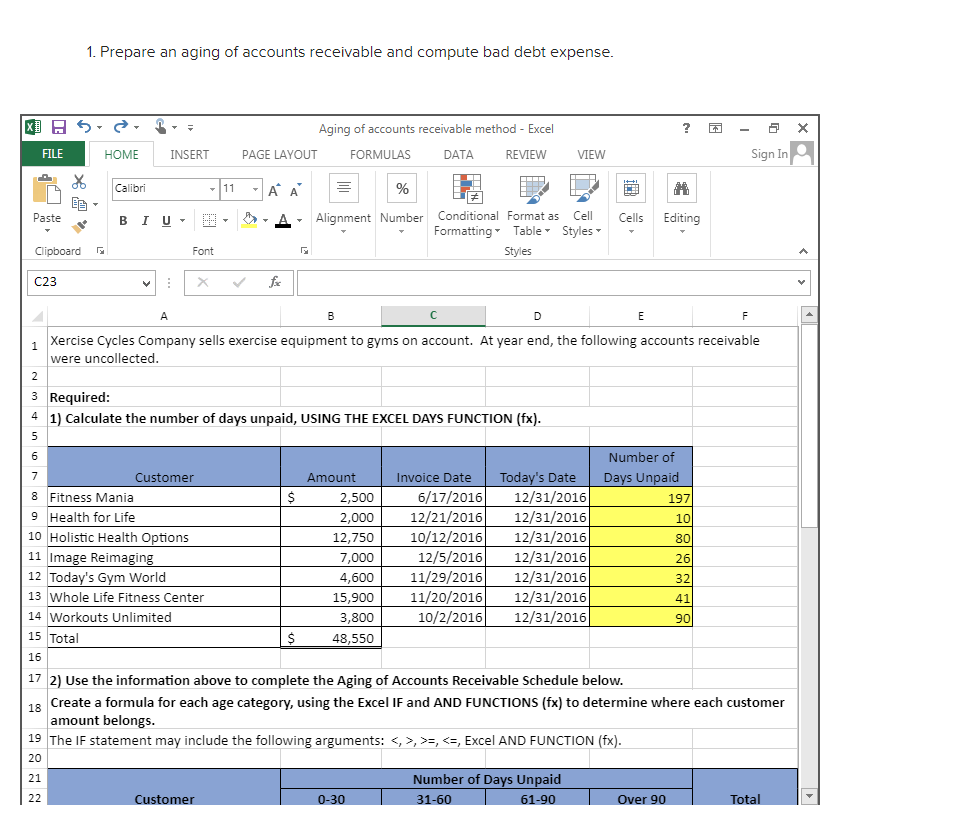Open the FILE tab

(52, 154)
